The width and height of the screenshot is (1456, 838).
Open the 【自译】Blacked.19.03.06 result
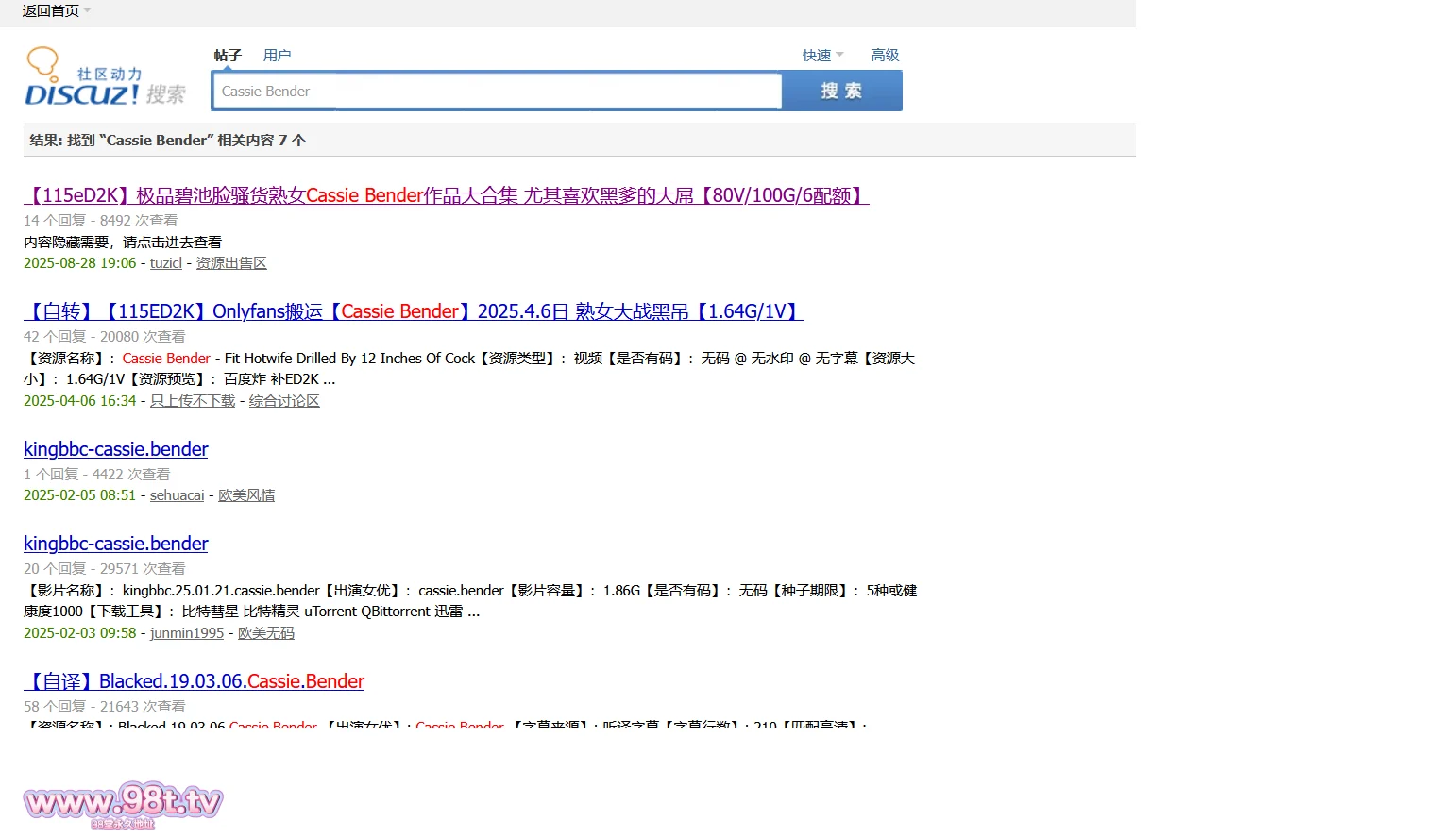[x=195, y=681]
